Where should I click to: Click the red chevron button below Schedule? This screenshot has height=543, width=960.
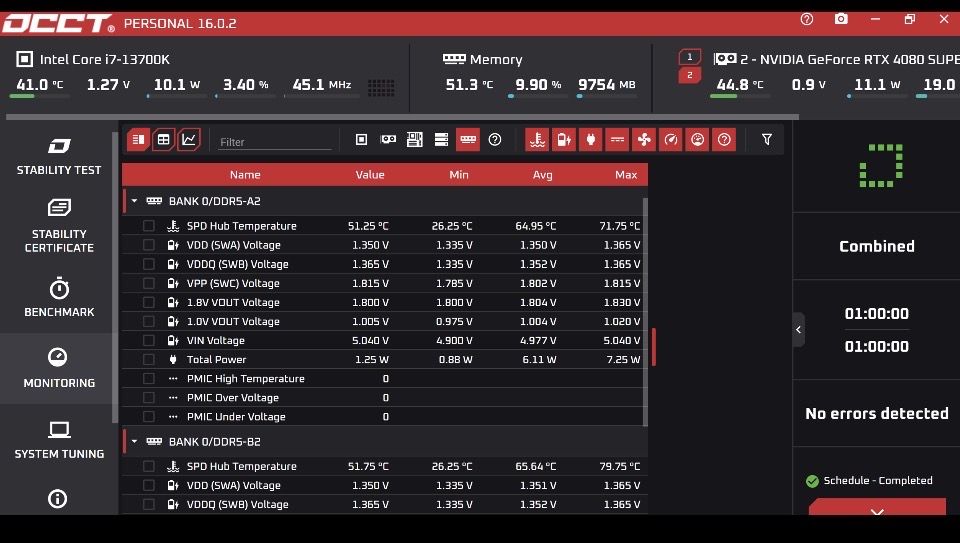tap(877, 510)
